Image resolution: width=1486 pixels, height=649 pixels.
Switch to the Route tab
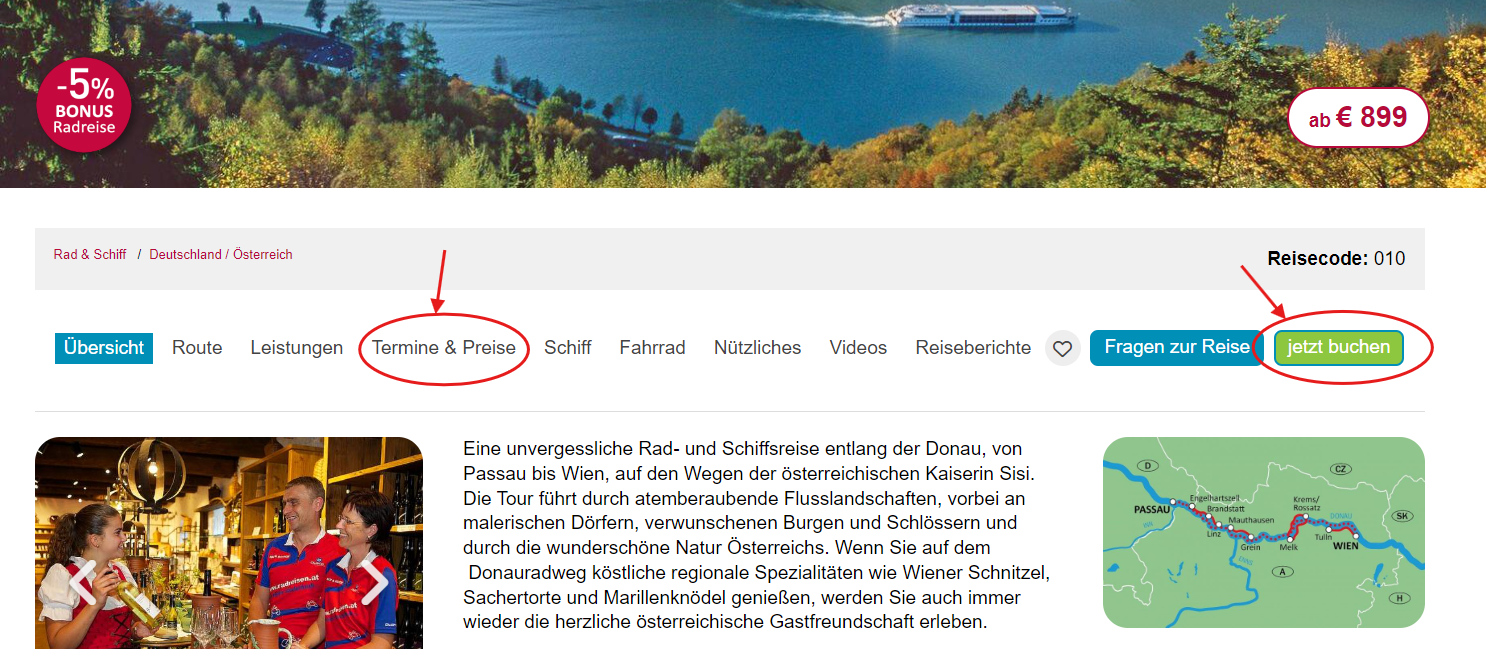(197, 348)
